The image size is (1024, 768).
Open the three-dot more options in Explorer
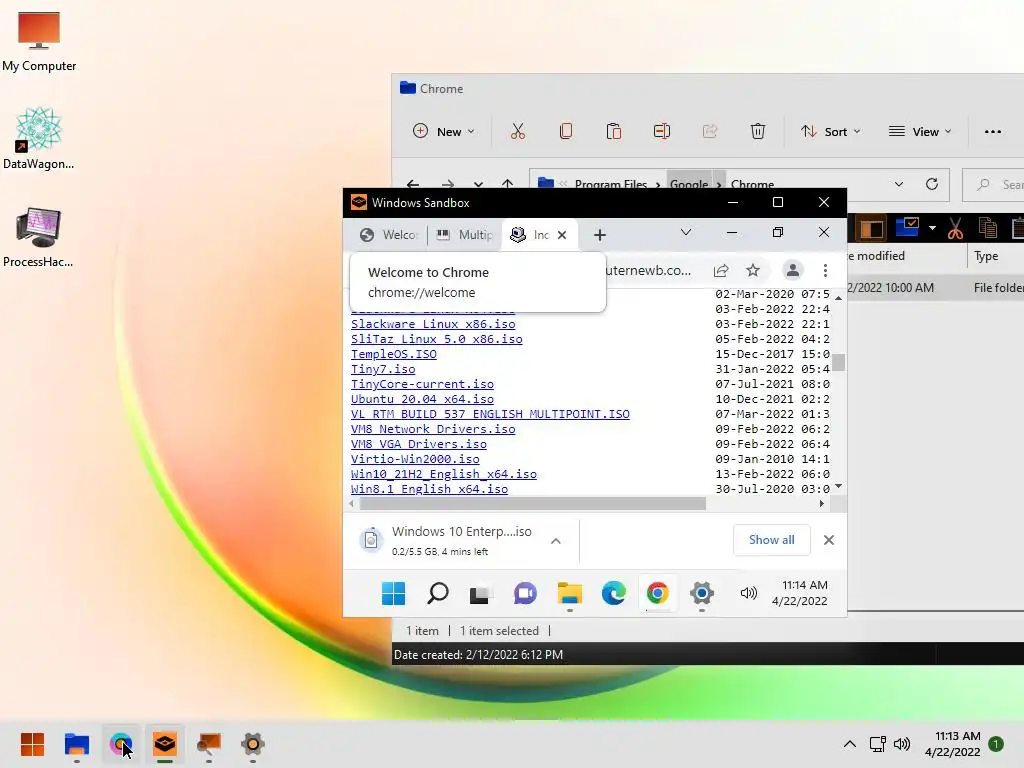(993, 131)
